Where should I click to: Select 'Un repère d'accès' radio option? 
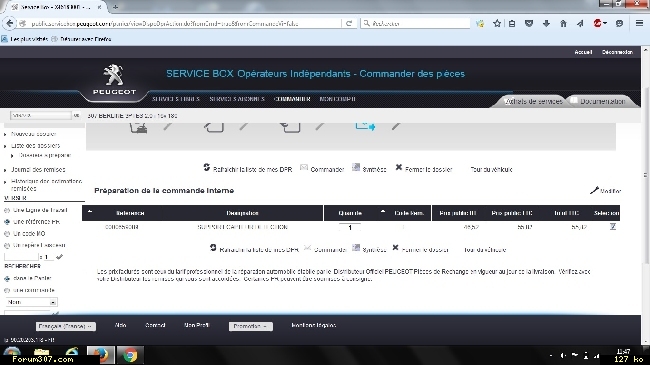(x=7, y=245)
